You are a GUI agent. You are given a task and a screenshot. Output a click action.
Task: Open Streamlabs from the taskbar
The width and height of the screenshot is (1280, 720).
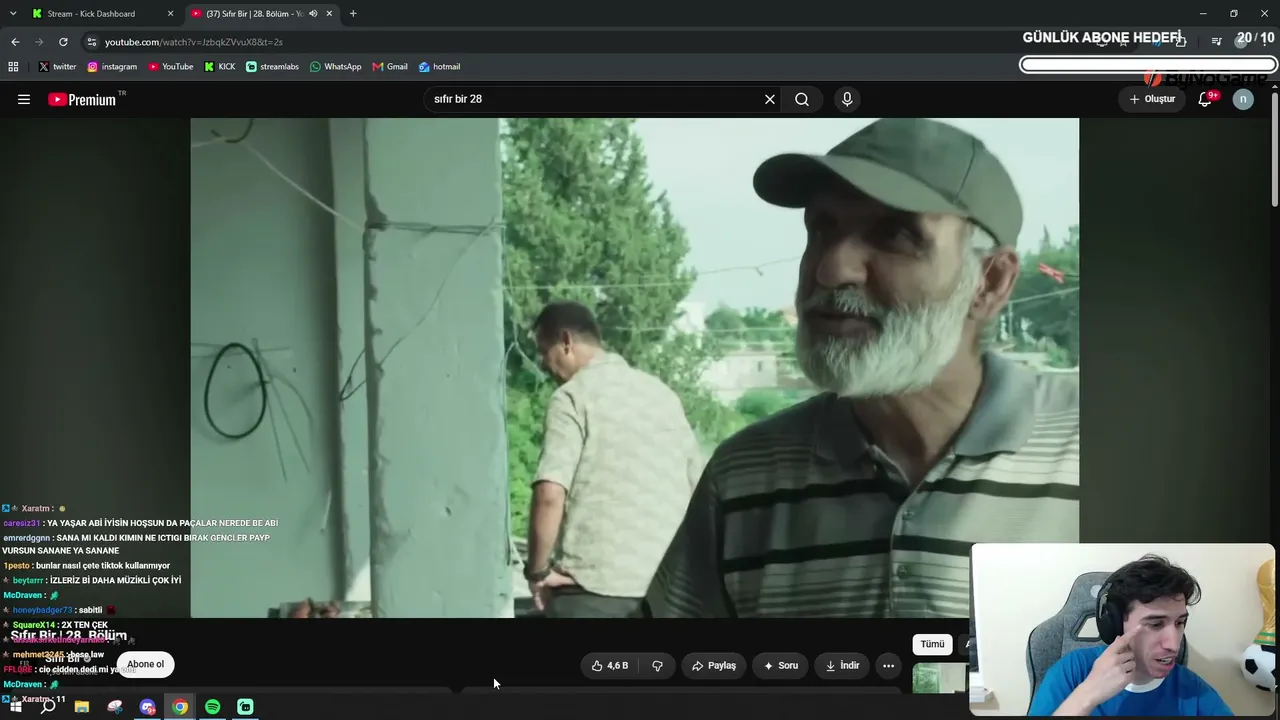click(x=245, y=707)
